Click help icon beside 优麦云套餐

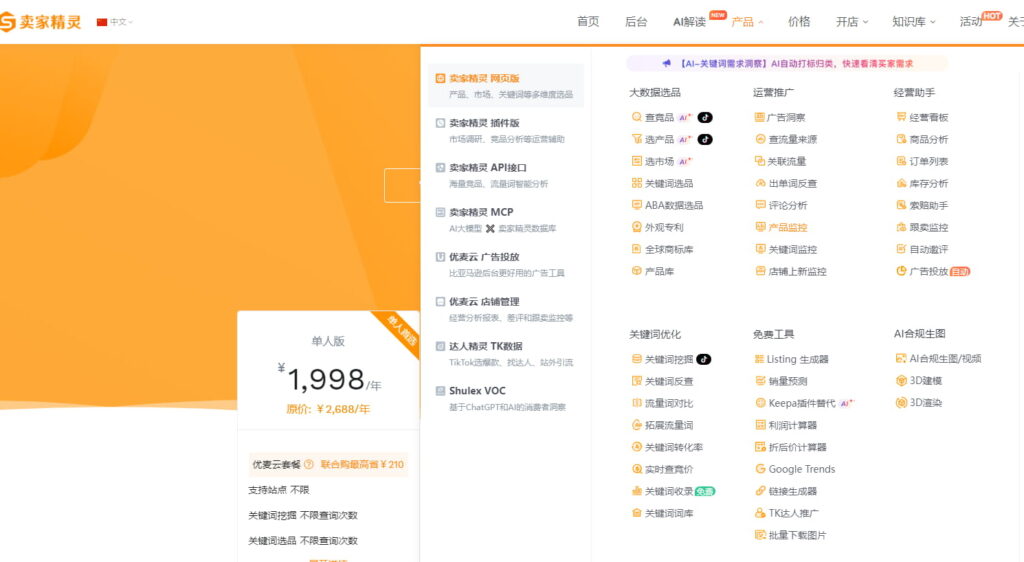(309, 464)
